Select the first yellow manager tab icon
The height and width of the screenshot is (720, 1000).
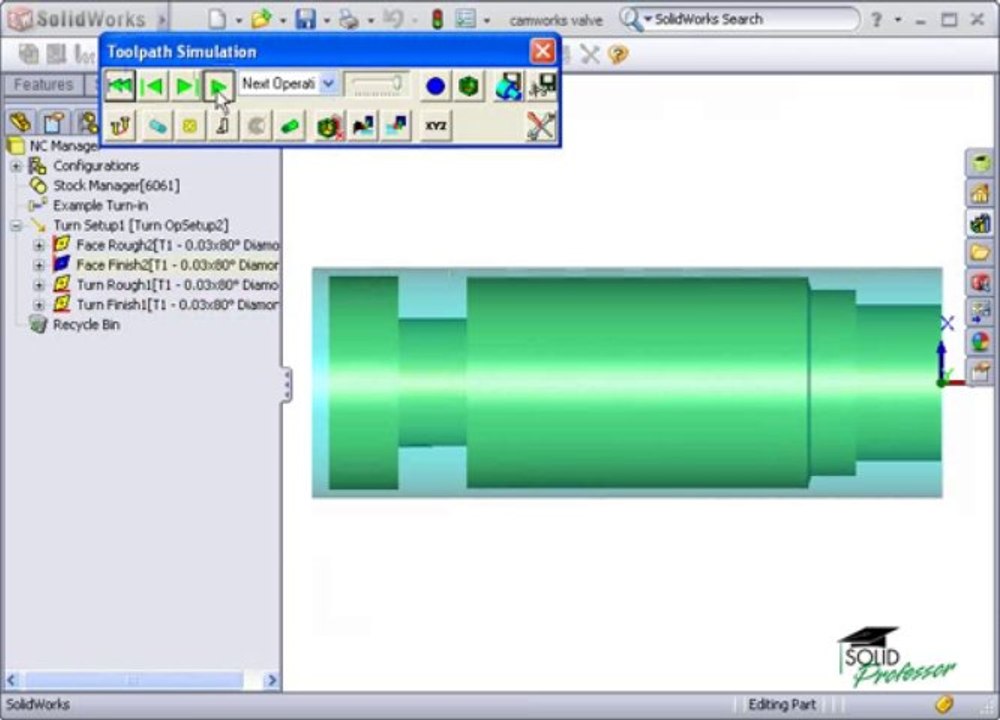(x=21, y=122)
